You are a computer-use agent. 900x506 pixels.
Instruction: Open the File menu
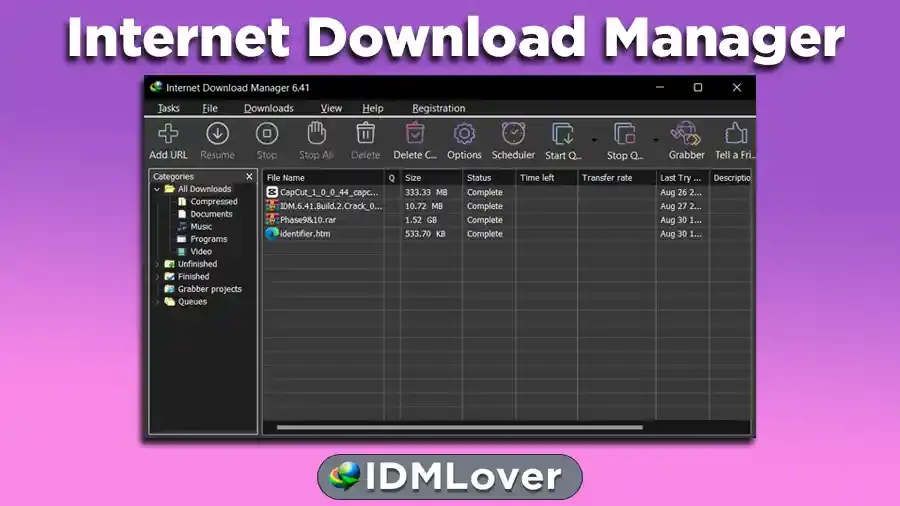point(210,108)
